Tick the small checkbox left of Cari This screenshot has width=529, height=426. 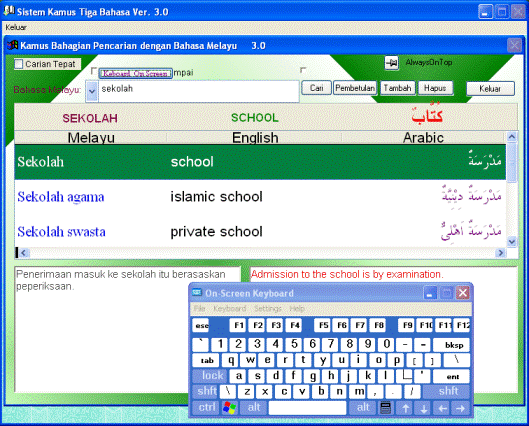point(303,70)
